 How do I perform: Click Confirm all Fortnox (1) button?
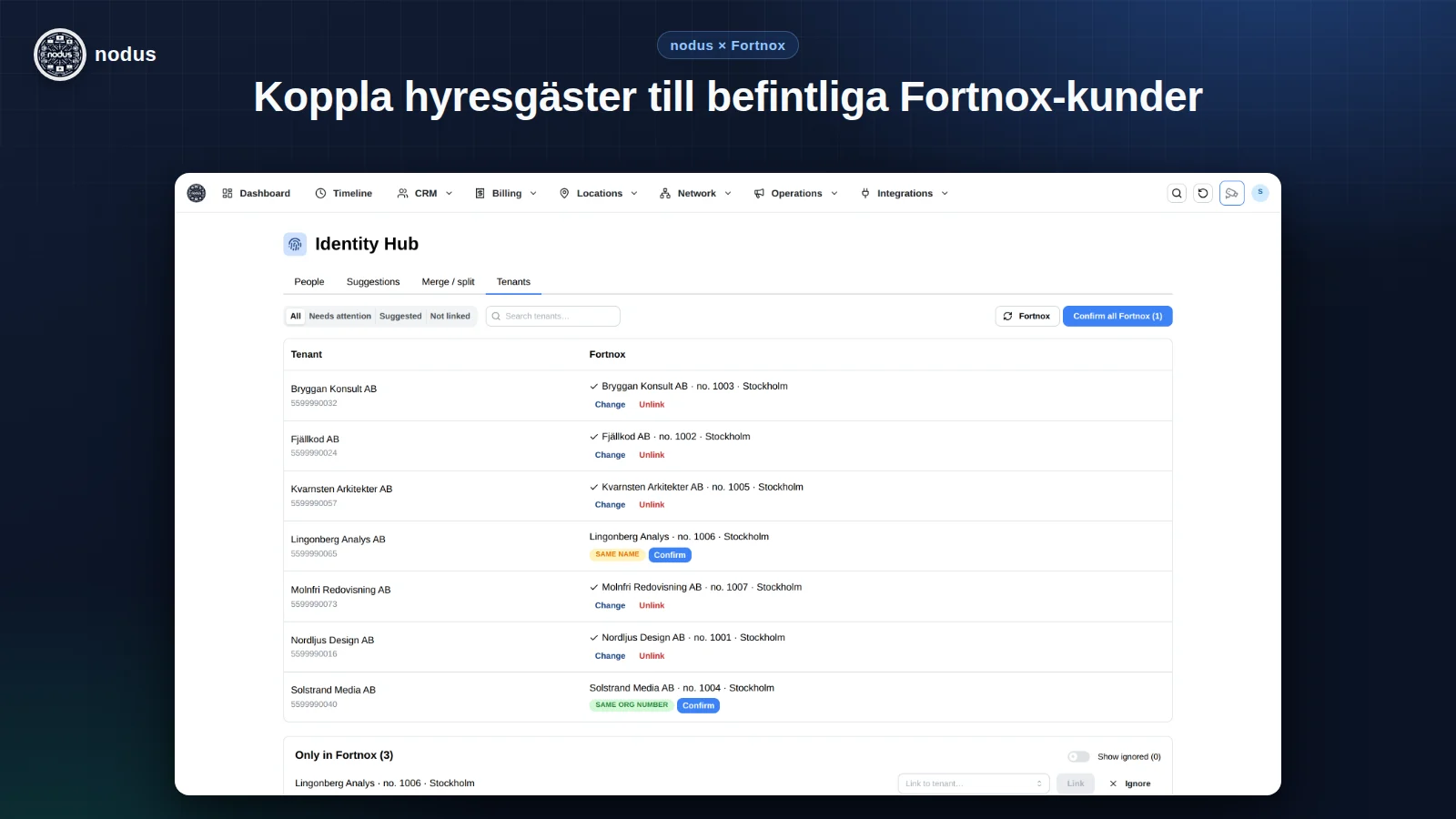pyautogui.click(x=1117, y=316)
